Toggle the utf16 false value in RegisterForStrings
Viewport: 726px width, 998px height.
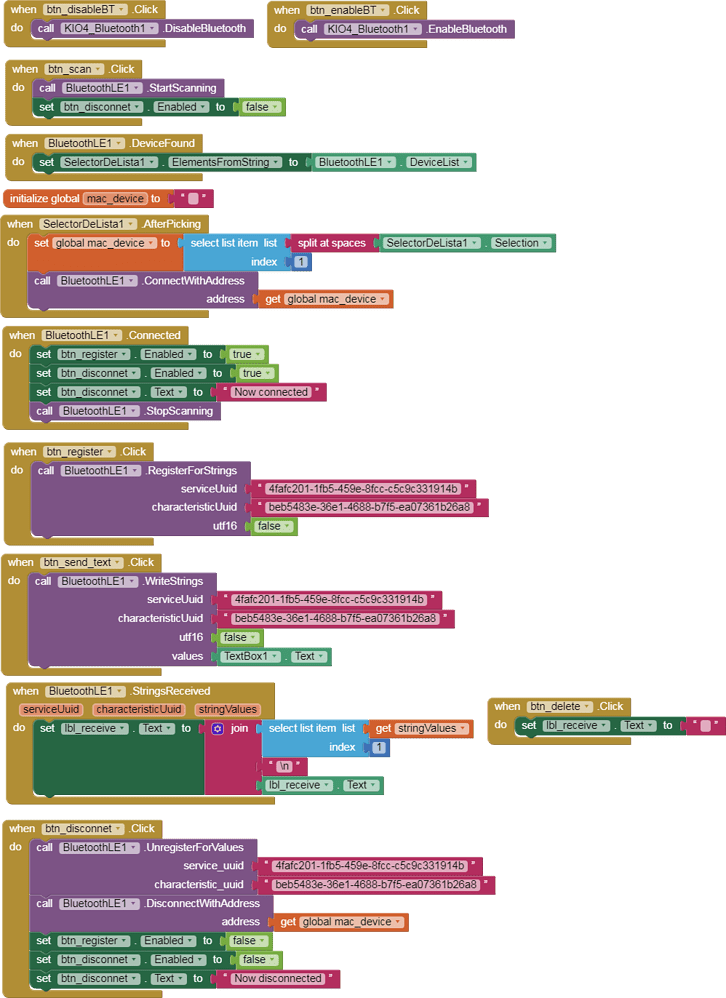coord(273,526)
